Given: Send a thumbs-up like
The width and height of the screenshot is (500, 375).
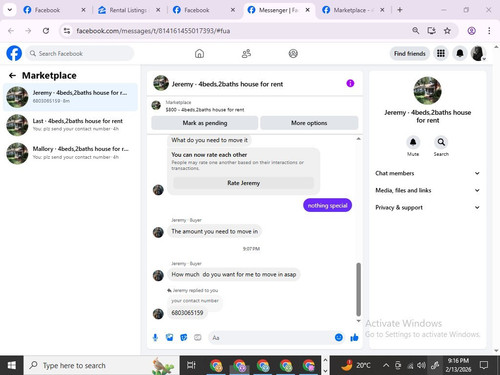Looking at the screenshot, I should 354,338.
